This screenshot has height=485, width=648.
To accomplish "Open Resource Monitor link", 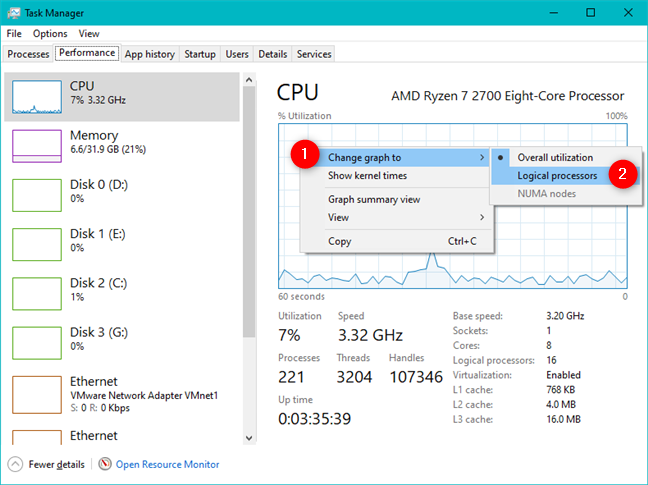I will [167, 464].
